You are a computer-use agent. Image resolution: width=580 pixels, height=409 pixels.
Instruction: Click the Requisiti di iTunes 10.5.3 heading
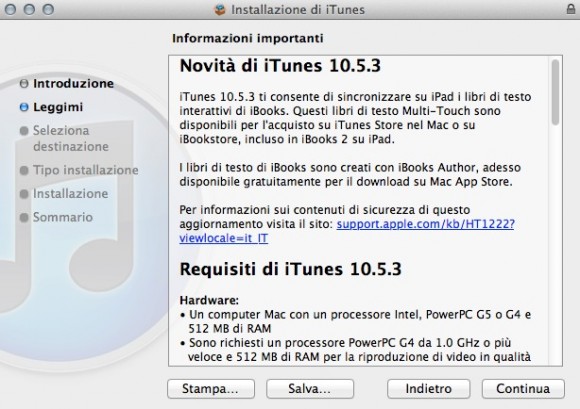point(290,269)
